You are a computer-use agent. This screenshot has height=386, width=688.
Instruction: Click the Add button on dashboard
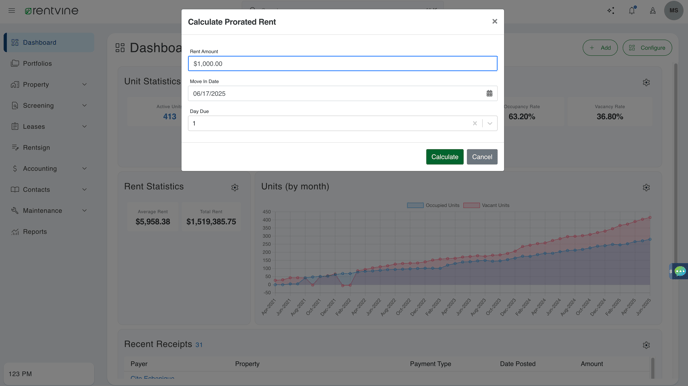600,48
